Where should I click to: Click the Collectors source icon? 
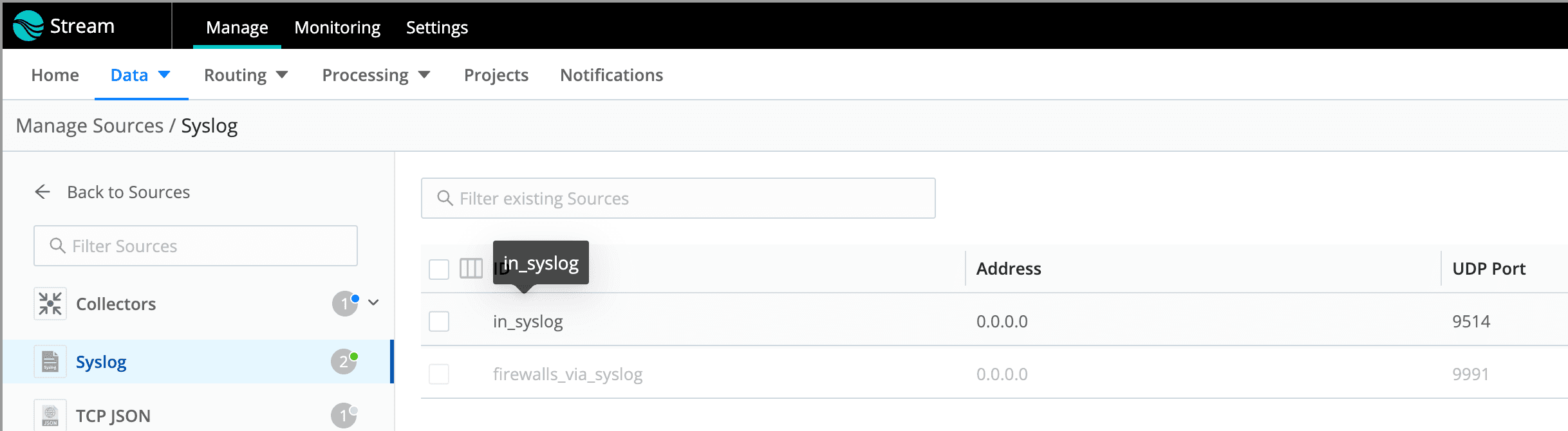point(50,304)
